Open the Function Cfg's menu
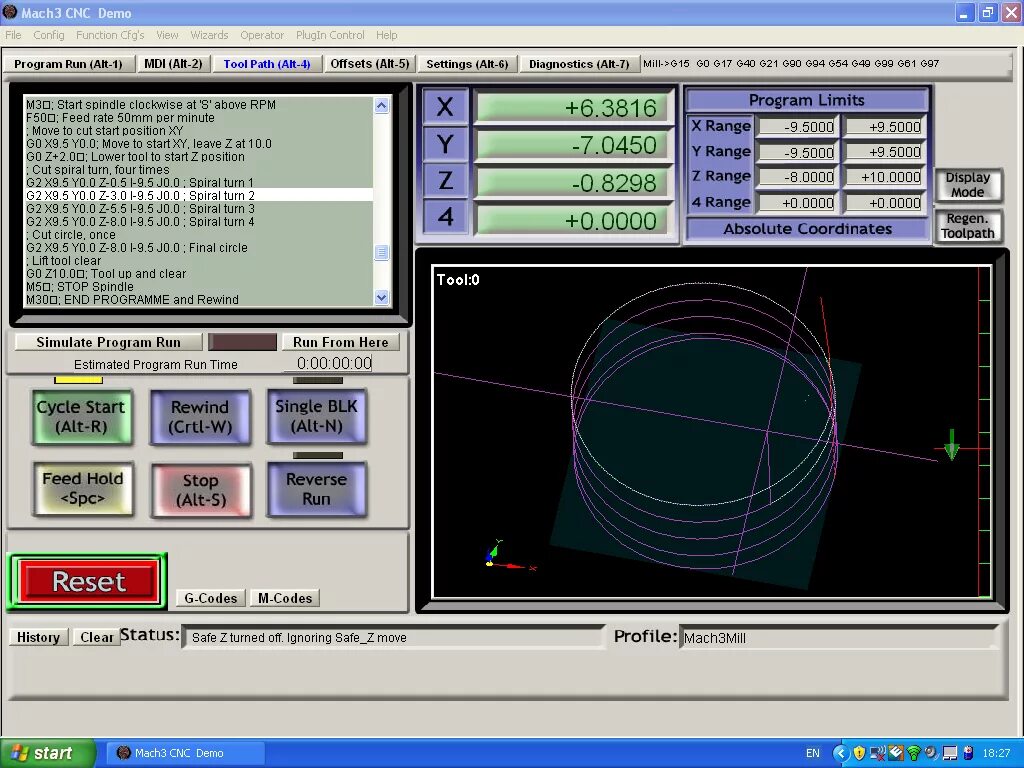1024x768 pixels. click(x=110, y=35)
